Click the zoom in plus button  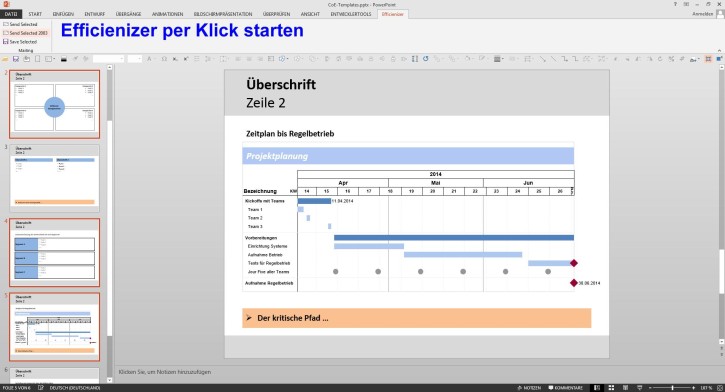pos(694,388)
